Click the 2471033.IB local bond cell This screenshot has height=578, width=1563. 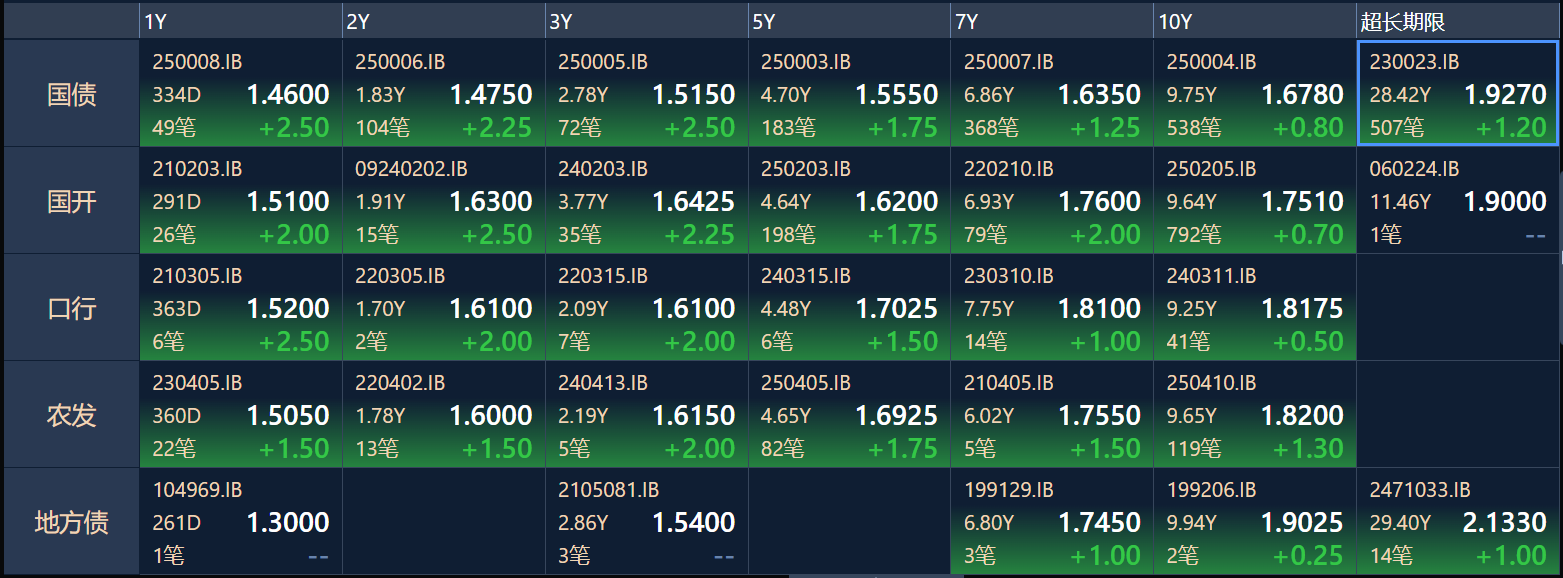coord(1458,521)
